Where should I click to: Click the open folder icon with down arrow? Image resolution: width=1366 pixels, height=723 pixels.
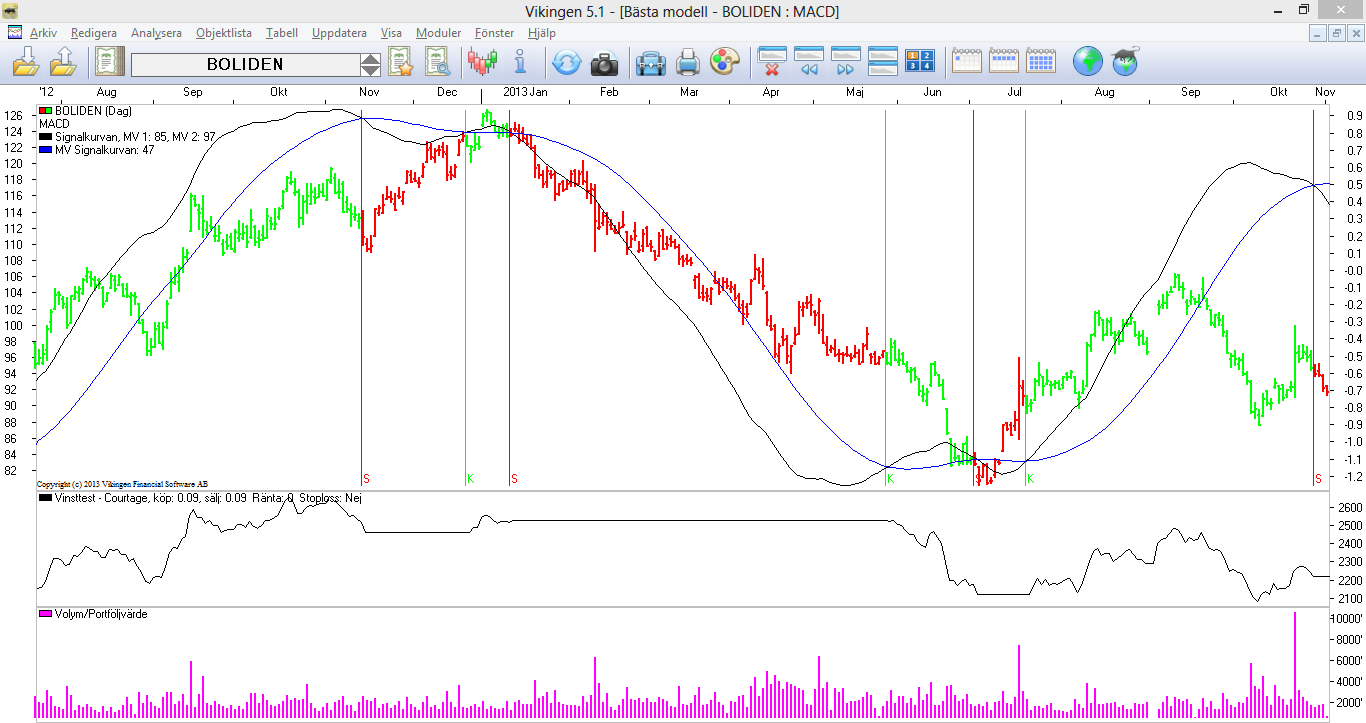(27, 63)
